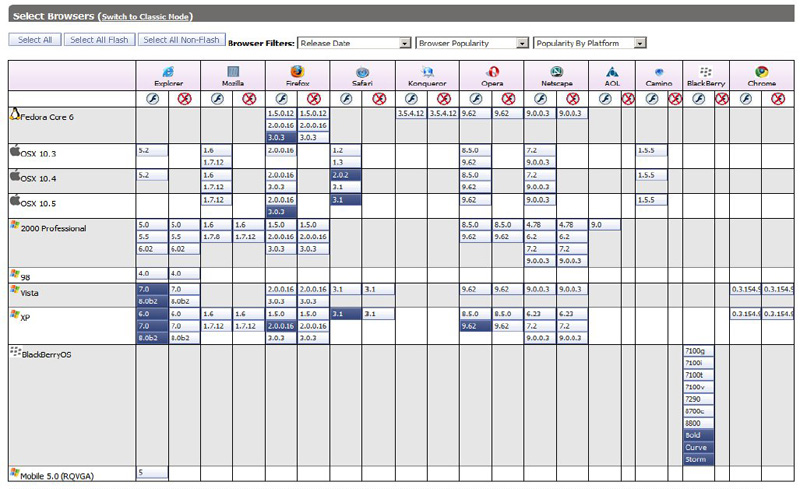
Task: Click the Opera browser icon
Action: coord(492,71)
